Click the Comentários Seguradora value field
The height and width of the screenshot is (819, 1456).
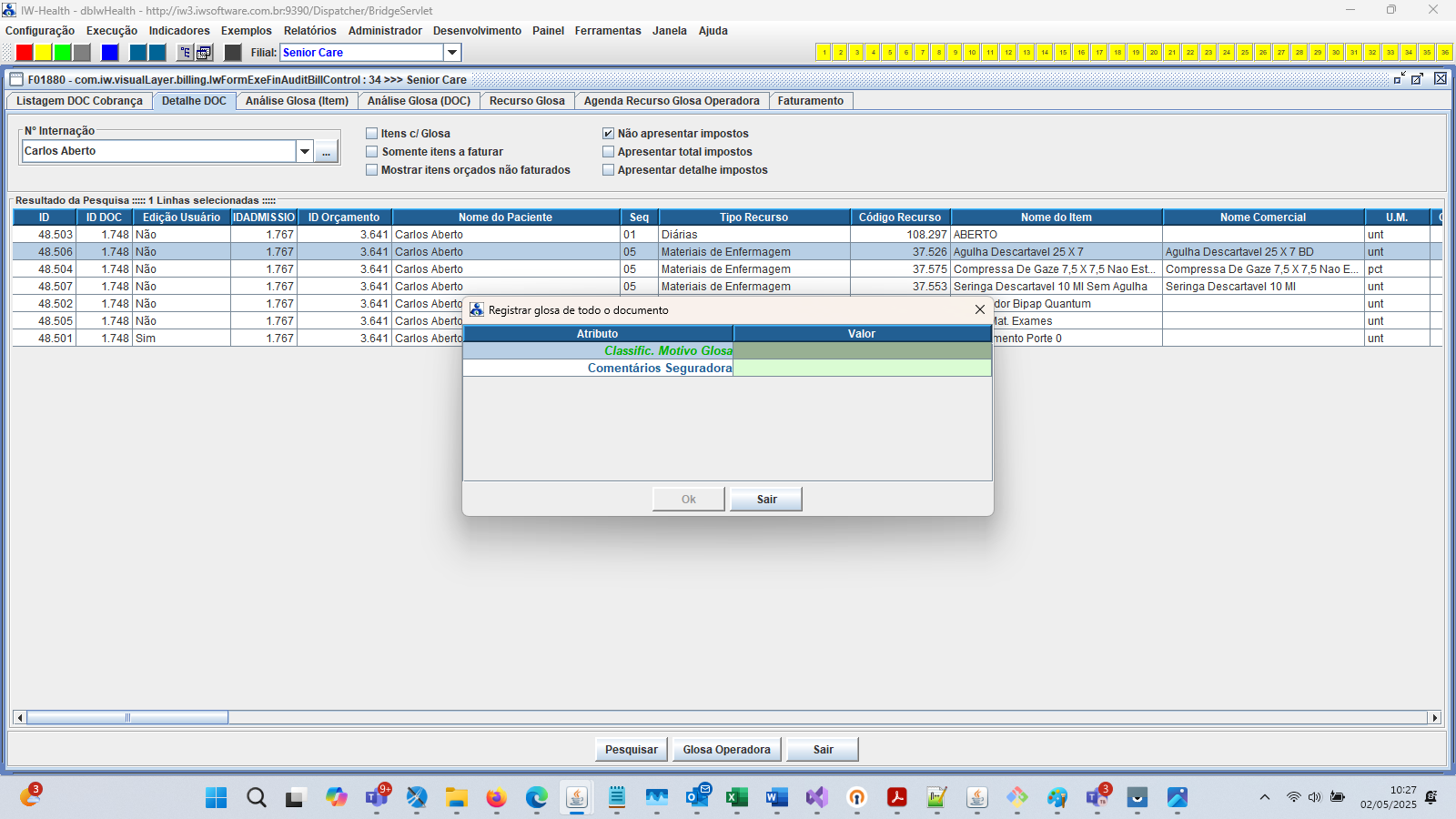(862, 369)
